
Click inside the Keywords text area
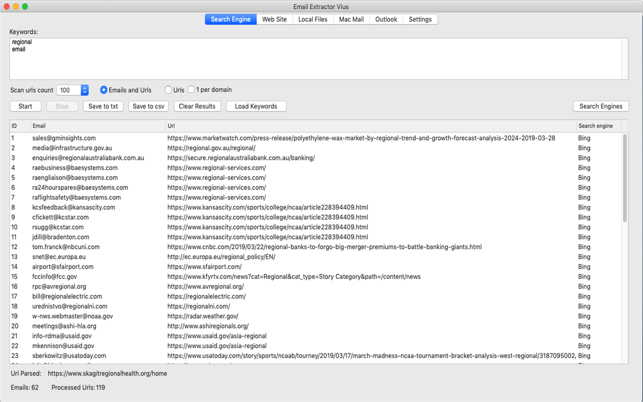pyautogui.click(x=319, y=59)
